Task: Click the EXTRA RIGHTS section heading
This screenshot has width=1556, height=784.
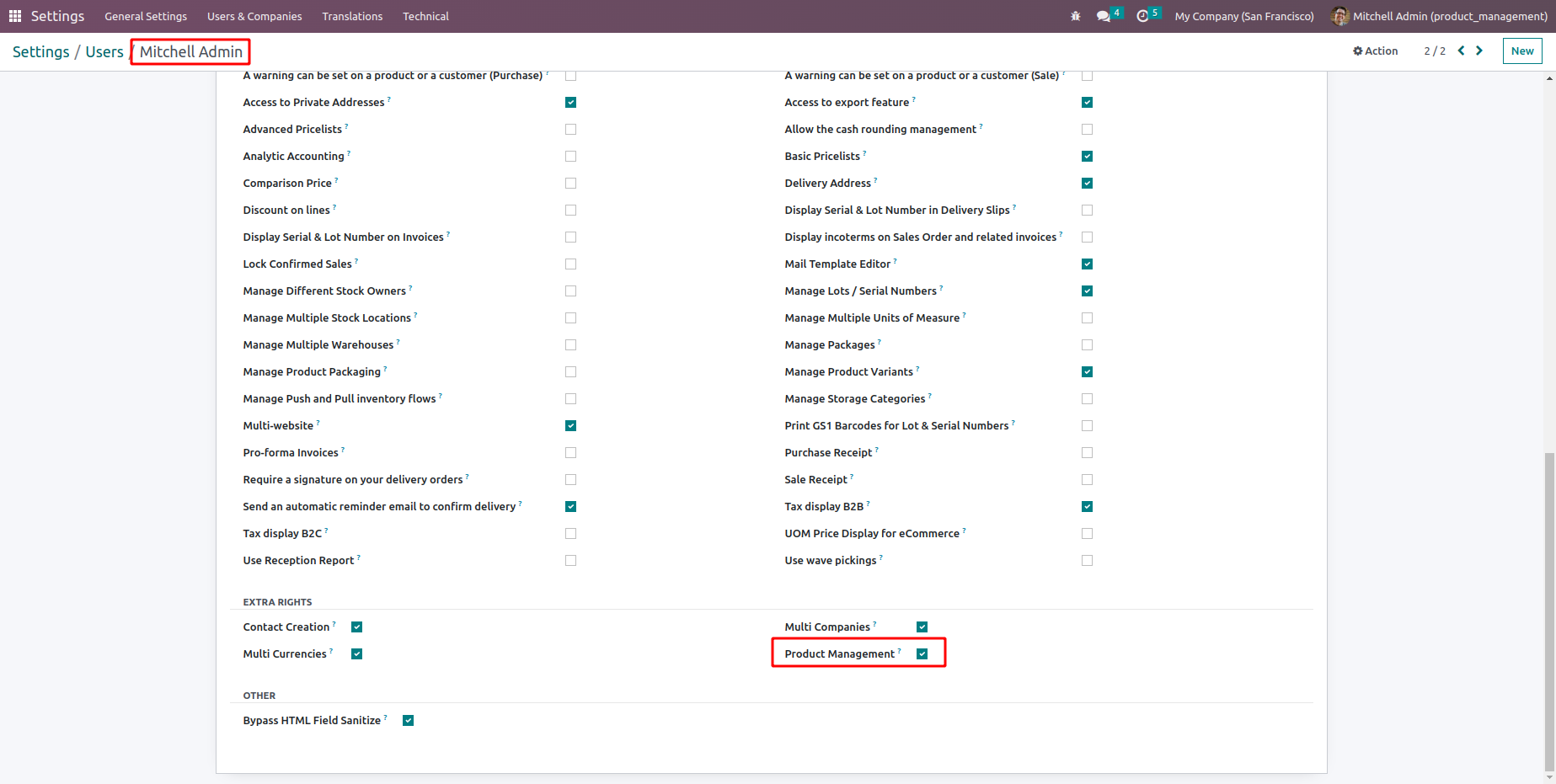Action: tap(277, 602)
